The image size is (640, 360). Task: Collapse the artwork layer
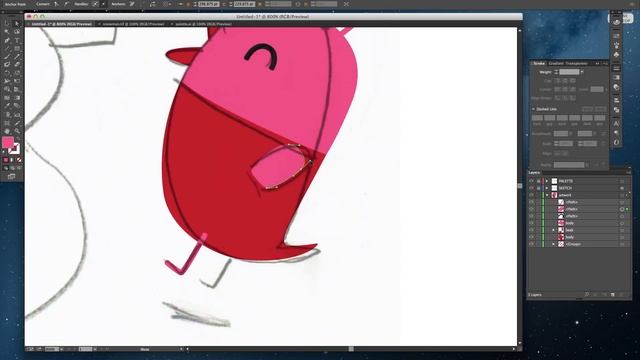[547, 195]
